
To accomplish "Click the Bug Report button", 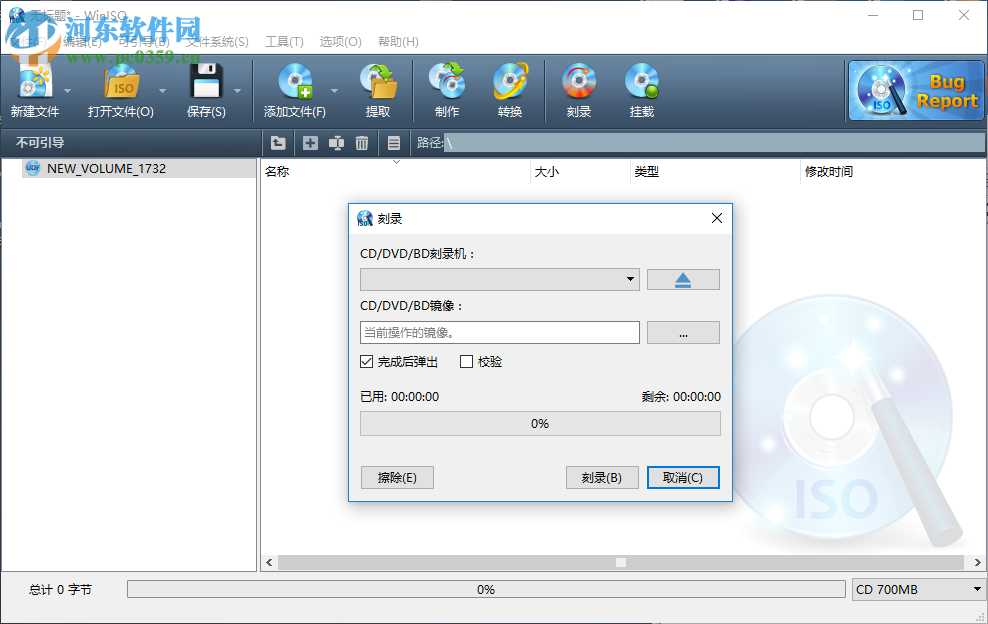I will click(x=915, y=90).
